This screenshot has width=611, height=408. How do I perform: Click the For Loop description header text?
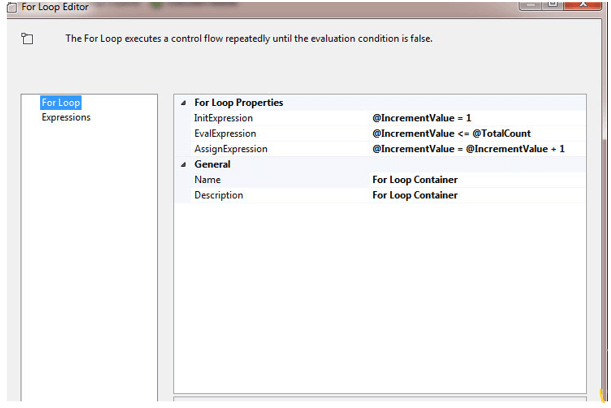[248, 39]
